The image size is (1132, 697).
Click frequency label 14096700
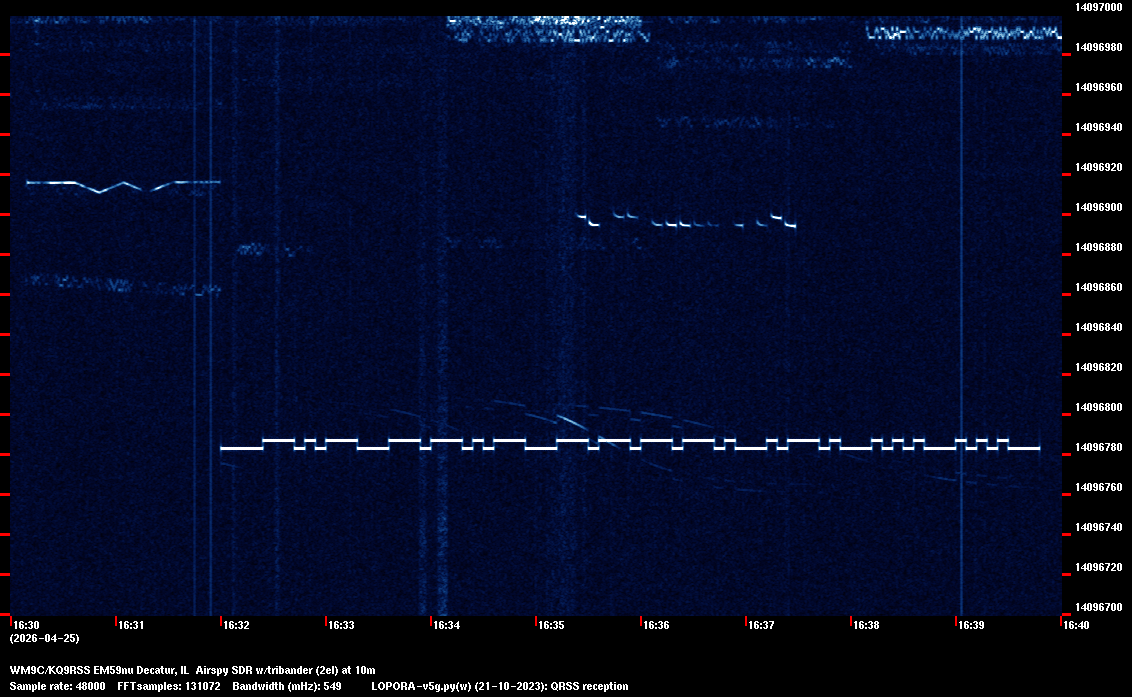point(1099,607)
